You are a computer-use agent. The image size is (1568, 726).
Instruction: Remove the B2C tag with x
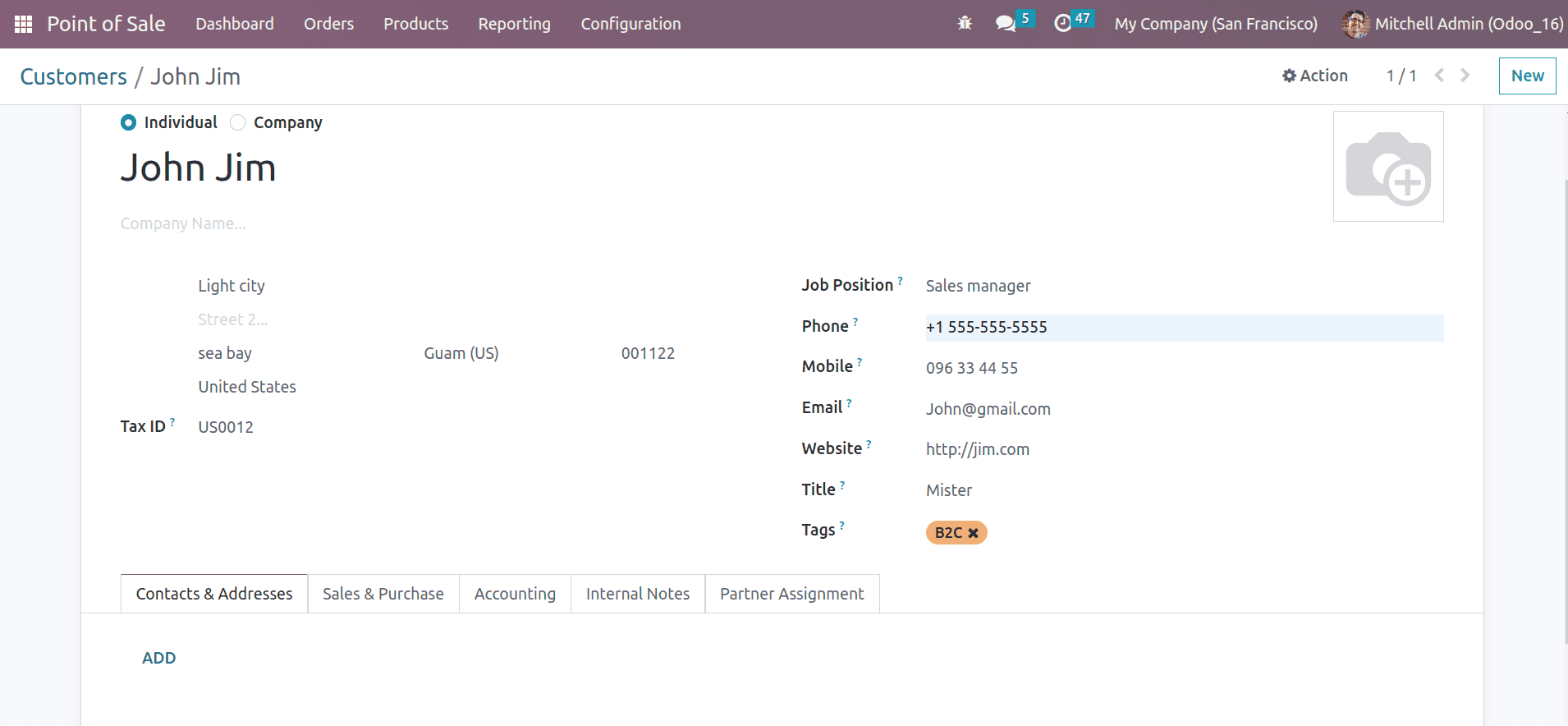point(973,533)
